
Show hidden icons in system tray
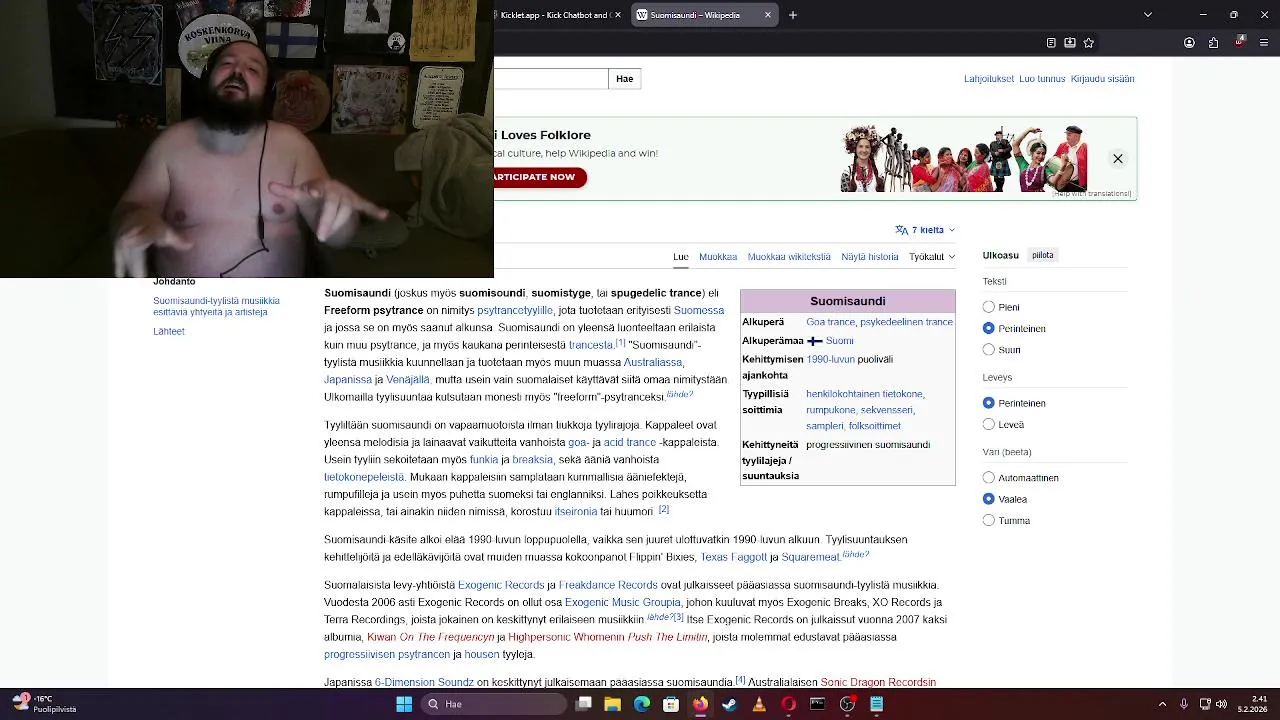(1164, 704)
